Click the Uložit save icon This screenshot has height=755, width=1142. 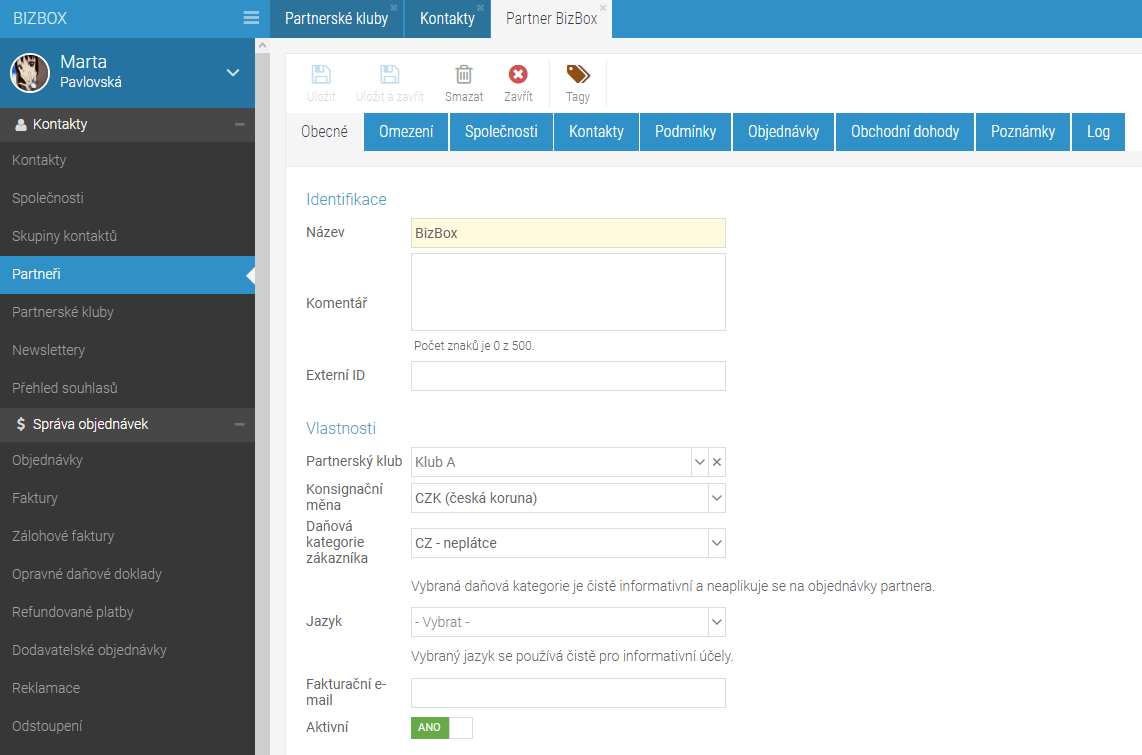(x=320, y=75)
